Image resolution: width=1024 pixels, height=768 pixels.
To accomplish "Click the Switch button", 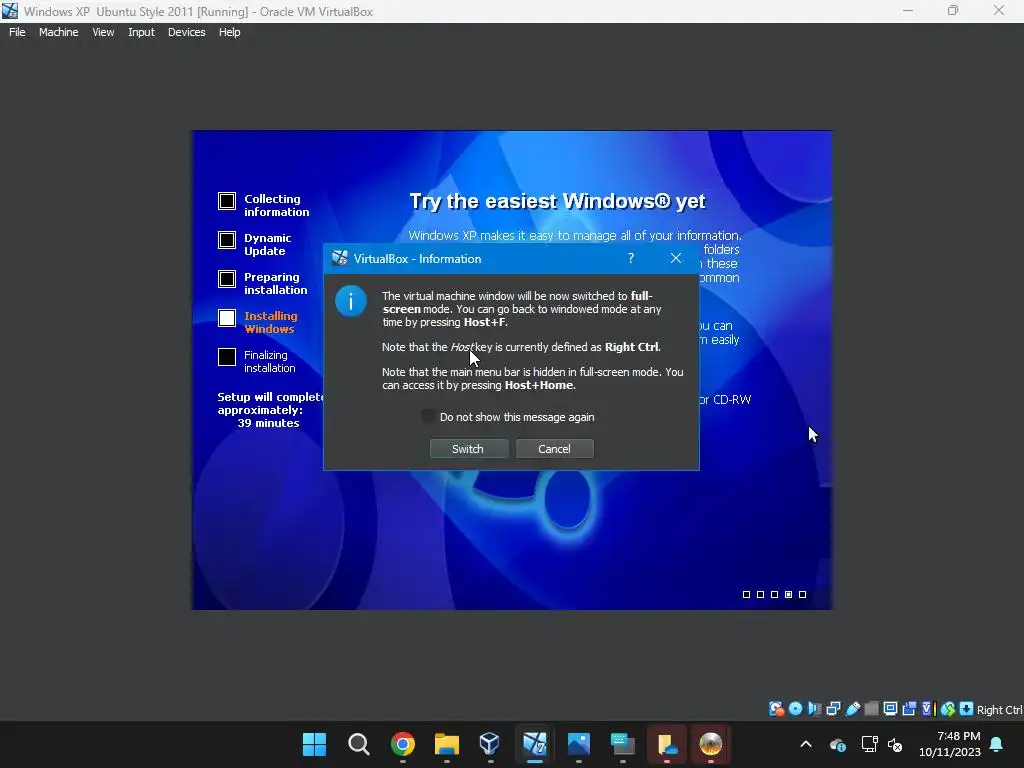I will pyautogui.click(x=468, y=449).
